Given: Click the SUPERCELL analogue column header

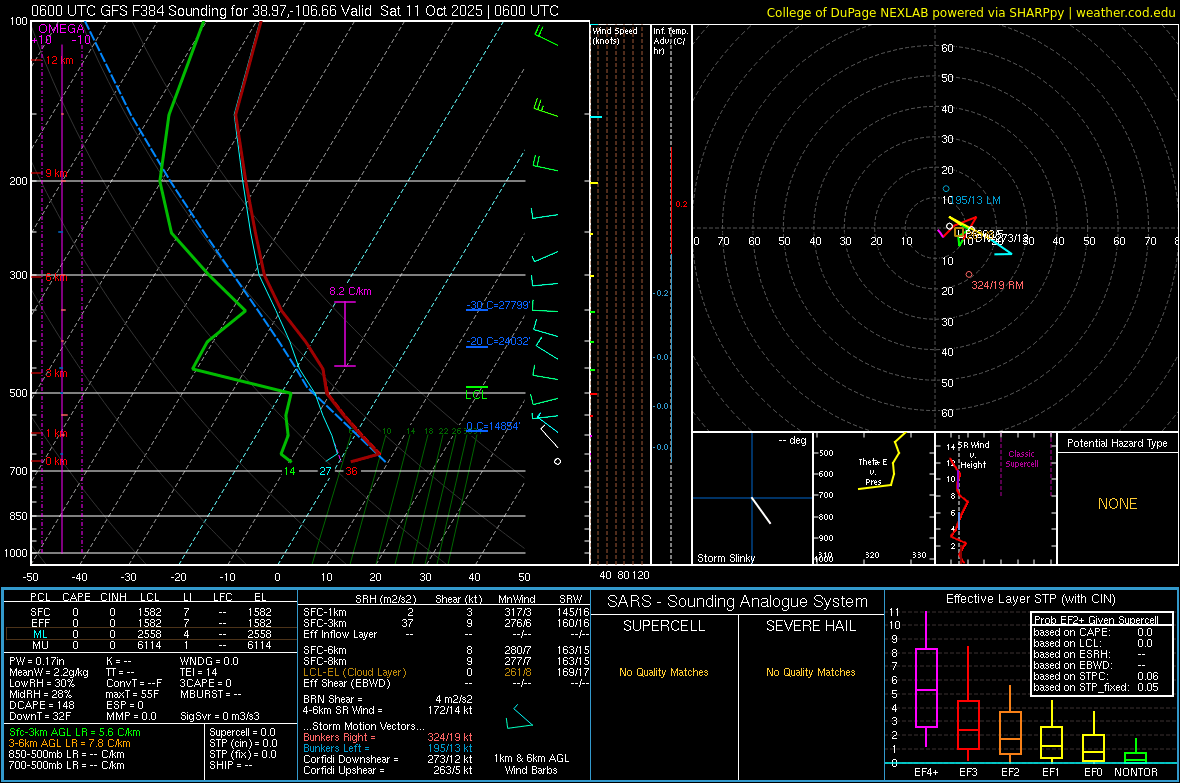Looking at the screenshot, I should point(664,626).
